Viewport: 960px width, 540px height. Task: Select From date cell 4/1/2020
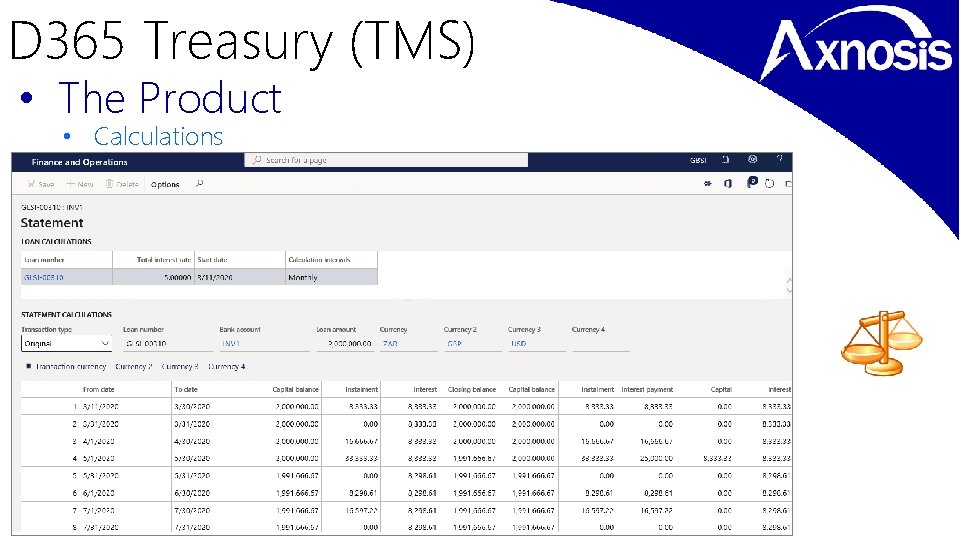tap(98, 441)
